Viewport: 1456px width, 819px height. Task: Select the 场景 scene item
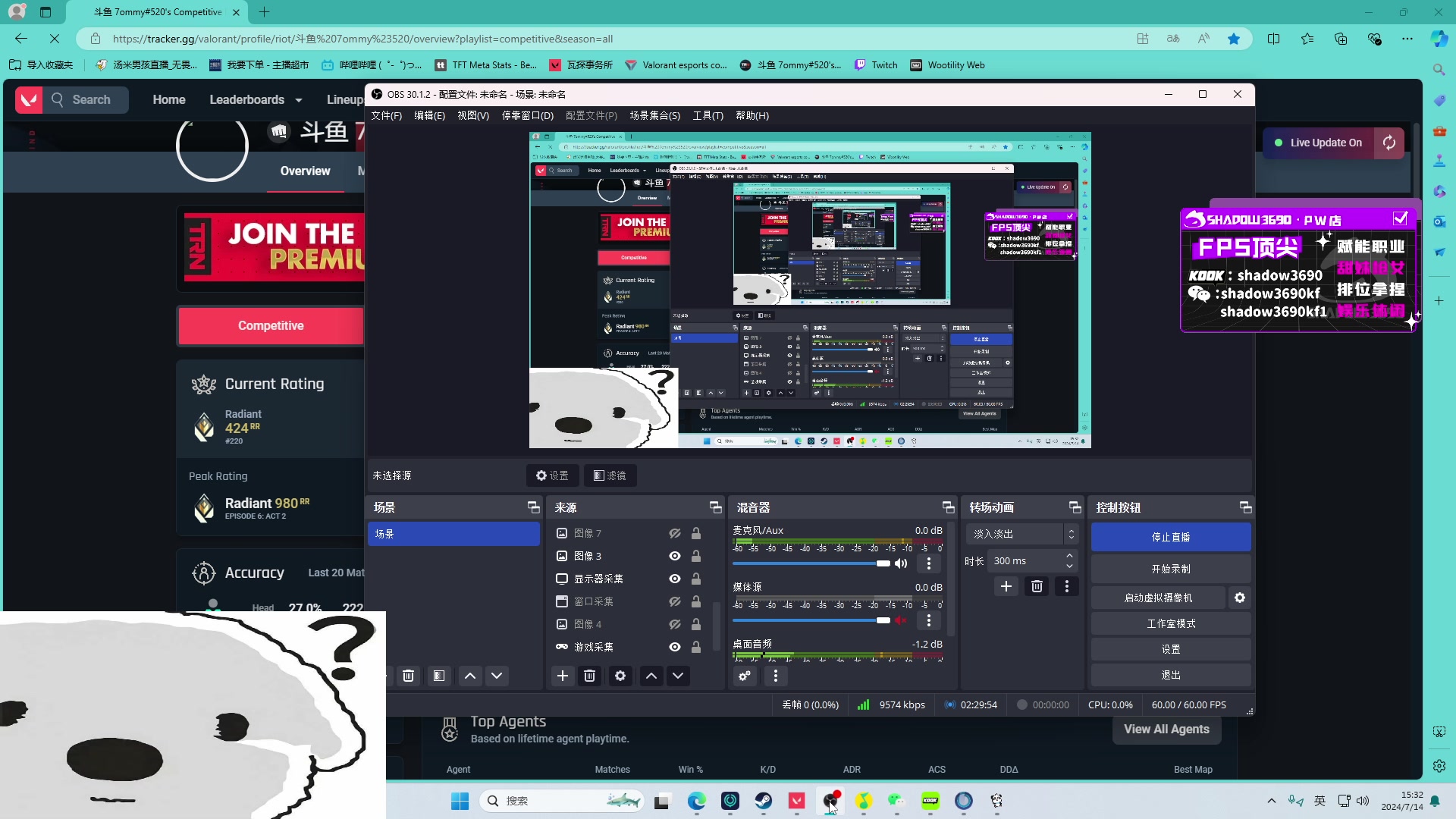pos(453,534)
